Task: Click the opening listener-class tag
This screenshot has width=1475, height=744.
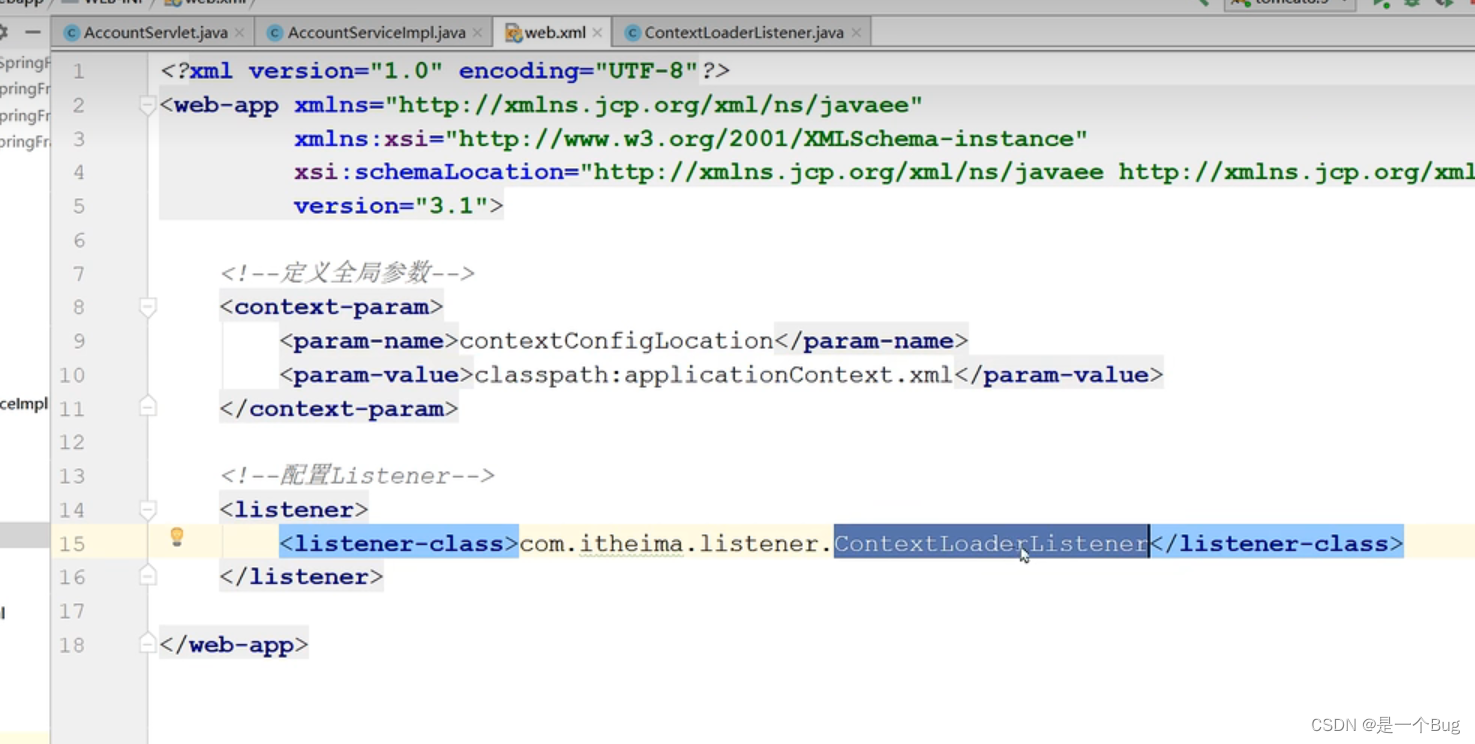Action: tap(399, 543)
